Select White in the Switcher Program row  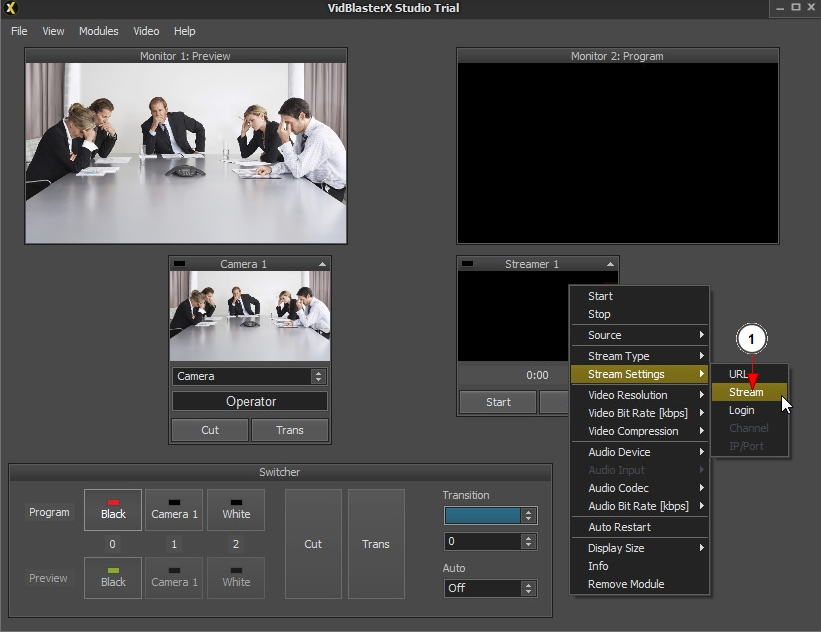236,510
